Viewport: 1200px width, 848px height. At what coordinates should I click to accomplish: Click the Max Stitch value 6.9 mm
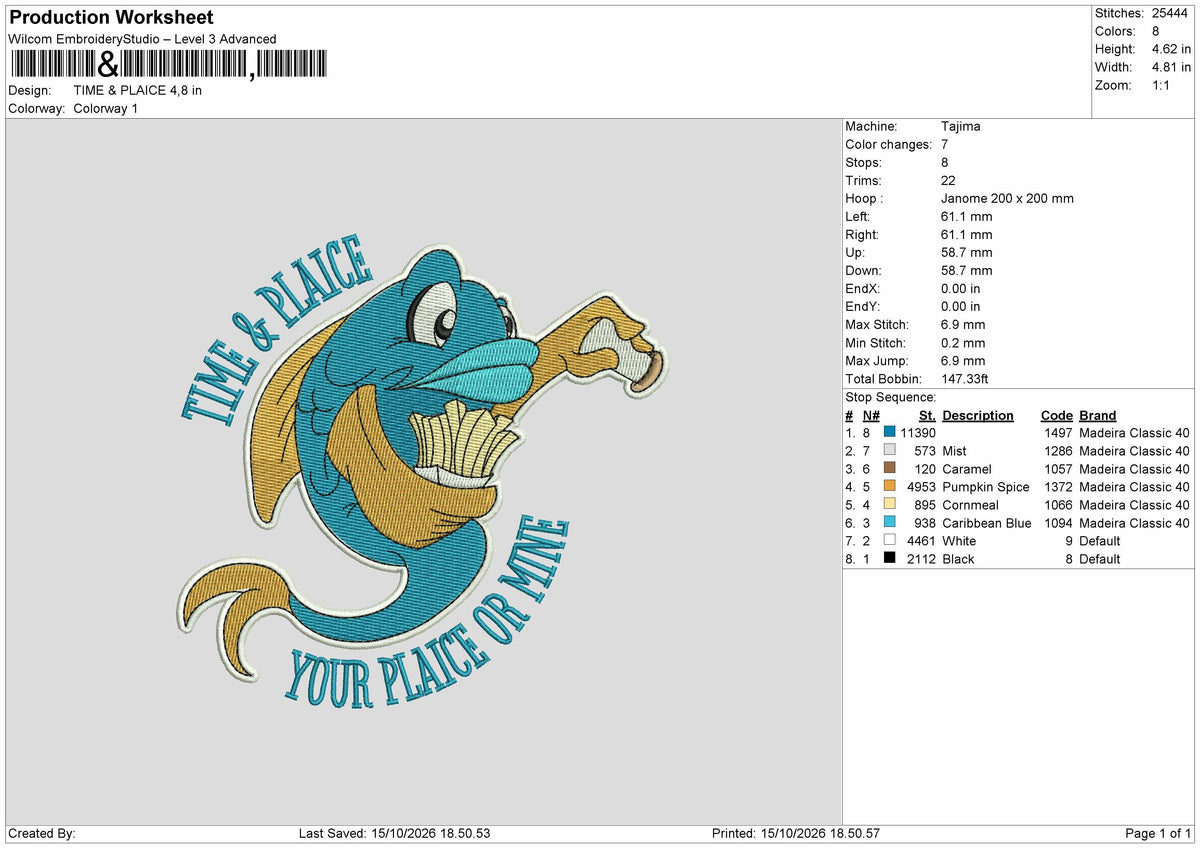pyautogui.click(x=963, y=324)
